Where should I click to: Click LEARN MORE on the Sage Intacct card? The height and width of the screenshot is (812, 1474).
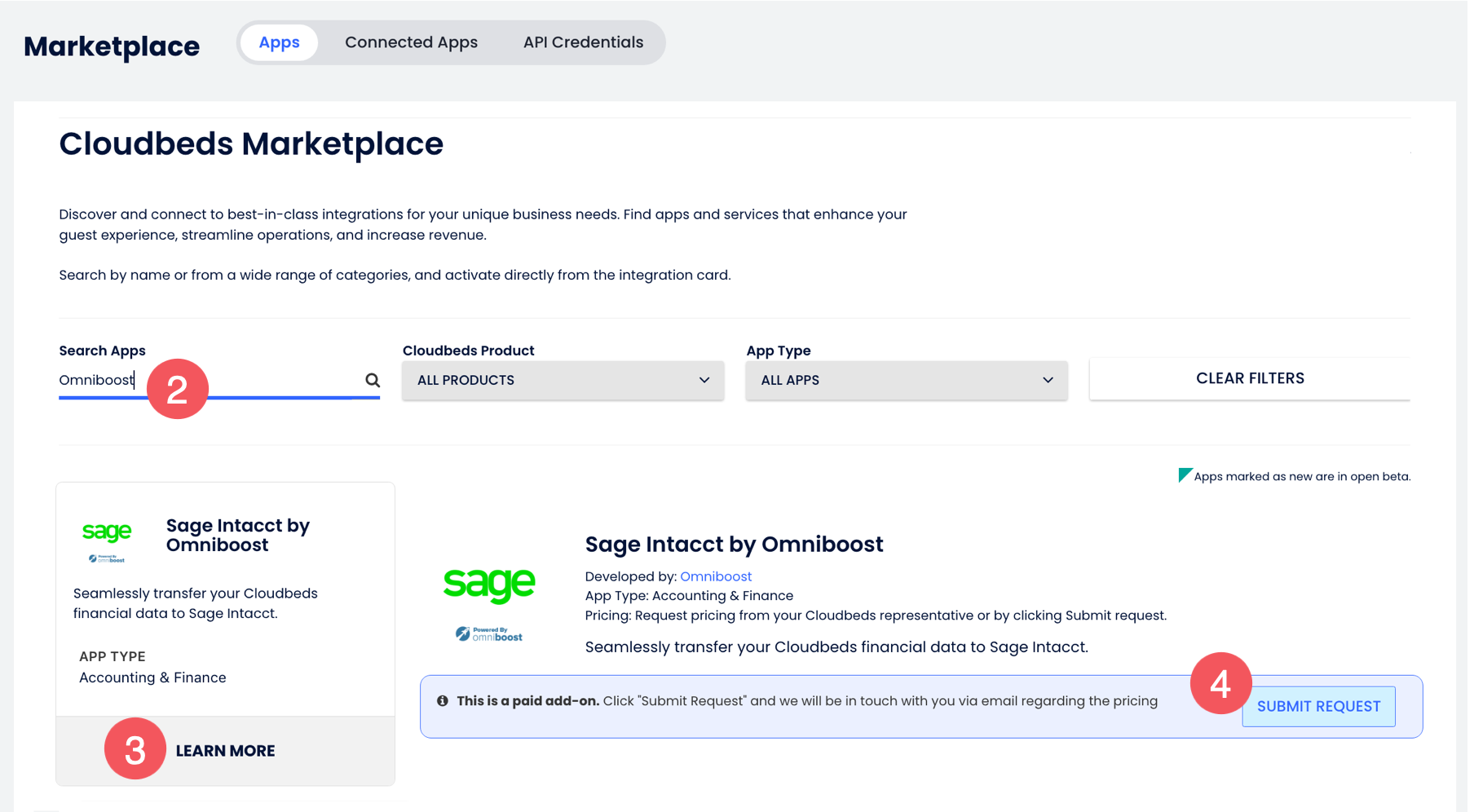(225, 751)
